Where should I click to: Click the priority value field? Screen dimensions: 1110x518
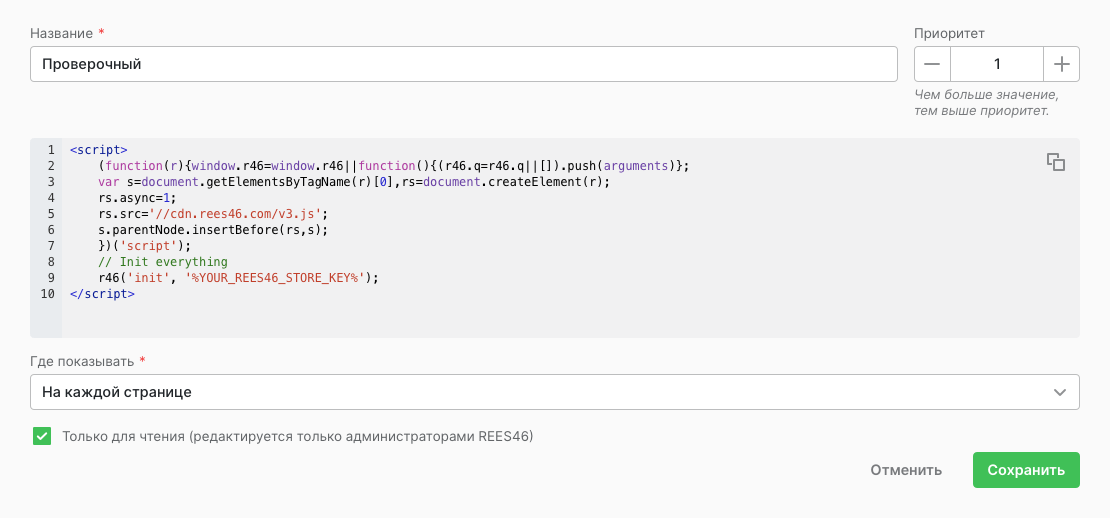(x=997, y=64)
